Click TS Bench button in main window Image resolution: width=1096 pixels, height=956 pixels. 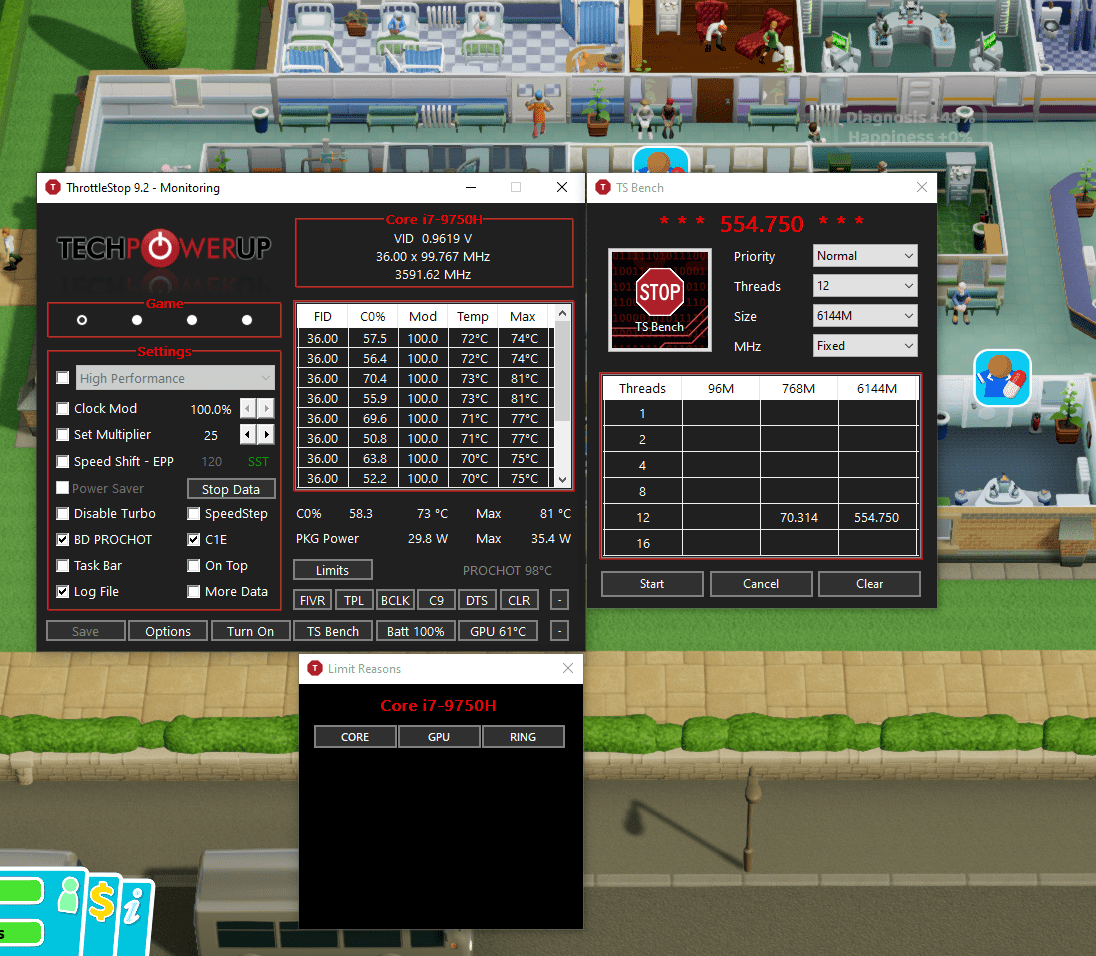pos(333,631)
